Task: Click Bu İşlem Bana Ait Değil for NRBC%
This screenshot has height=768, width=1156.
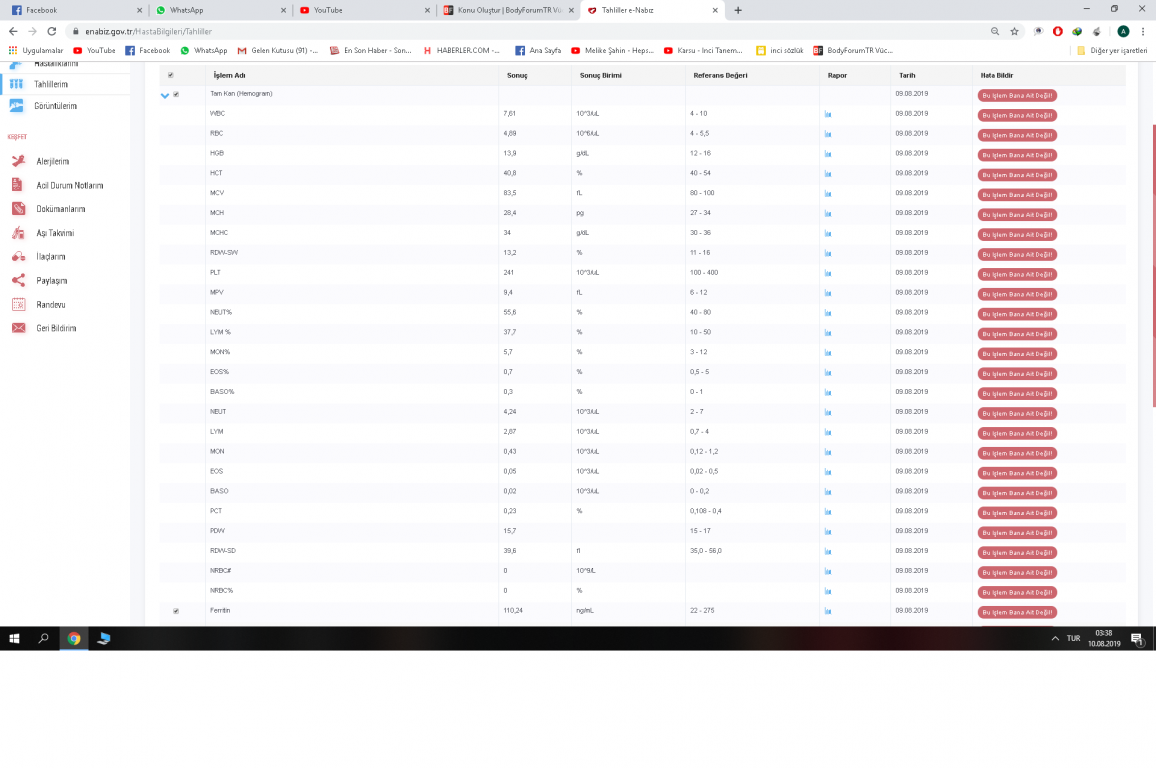Action: click(x=1017, y=593)
